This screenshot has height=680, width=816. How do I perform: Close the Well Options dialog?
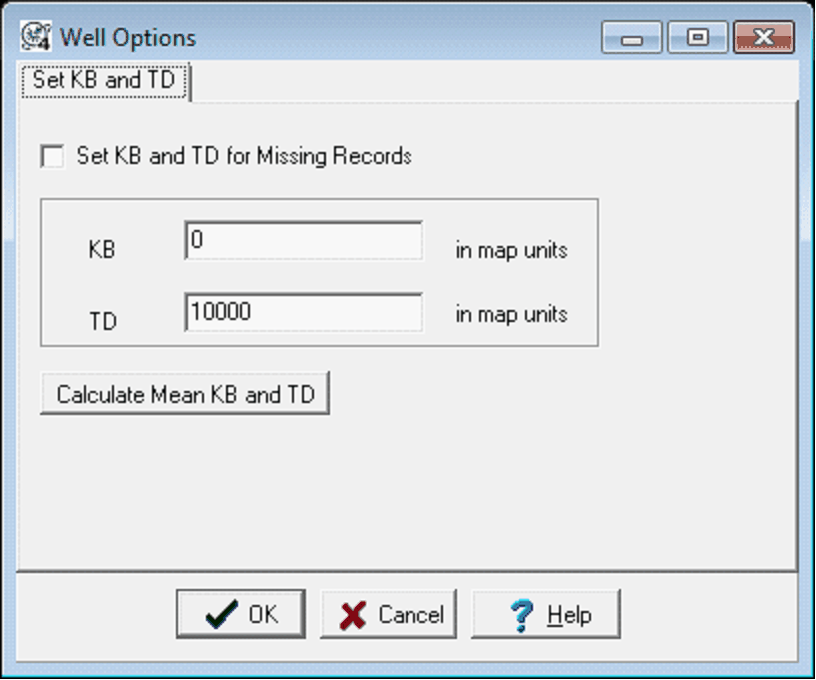763,38
